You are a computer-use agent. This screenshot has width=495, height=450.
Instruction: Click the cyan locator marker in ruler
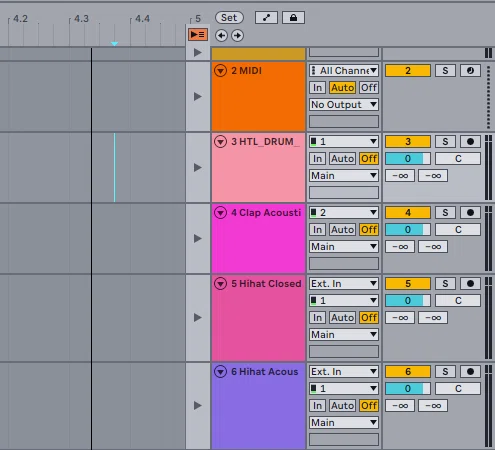pos(114,44)
